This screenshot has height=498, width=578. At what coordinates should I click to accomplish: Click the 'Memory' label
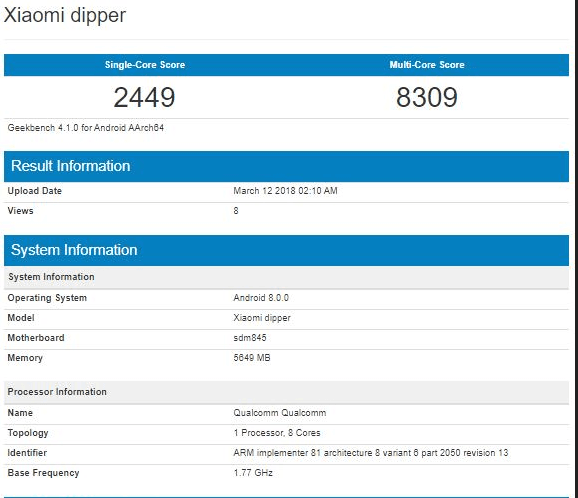coord(25,358)
